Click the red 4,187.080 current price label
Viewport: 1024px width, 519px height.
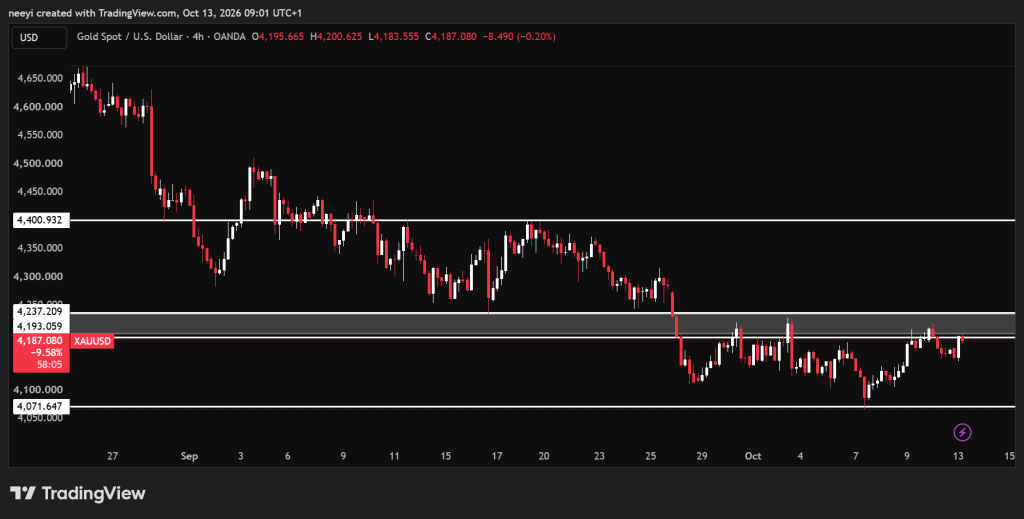(x=41, y=341)
